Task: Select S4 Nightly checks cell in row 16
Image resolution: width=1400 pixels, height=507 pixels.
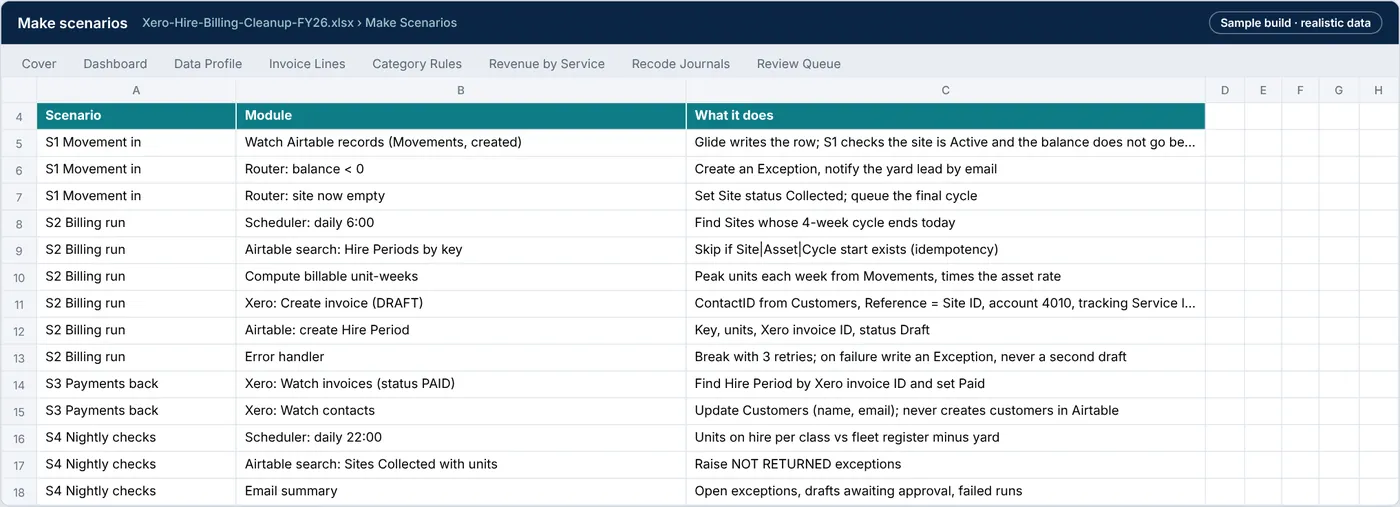Action: click(136, 437)
